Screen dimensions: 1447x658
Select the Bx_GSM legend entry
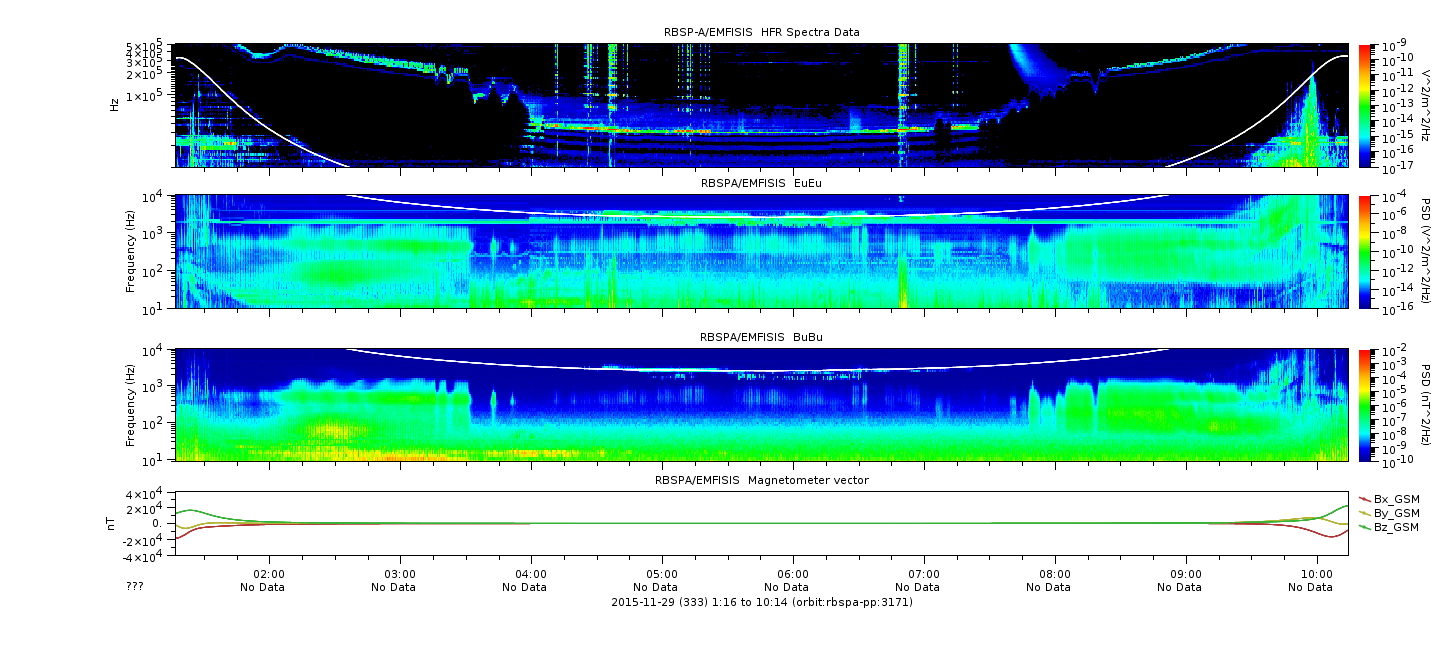click(x=1396, y=499)
